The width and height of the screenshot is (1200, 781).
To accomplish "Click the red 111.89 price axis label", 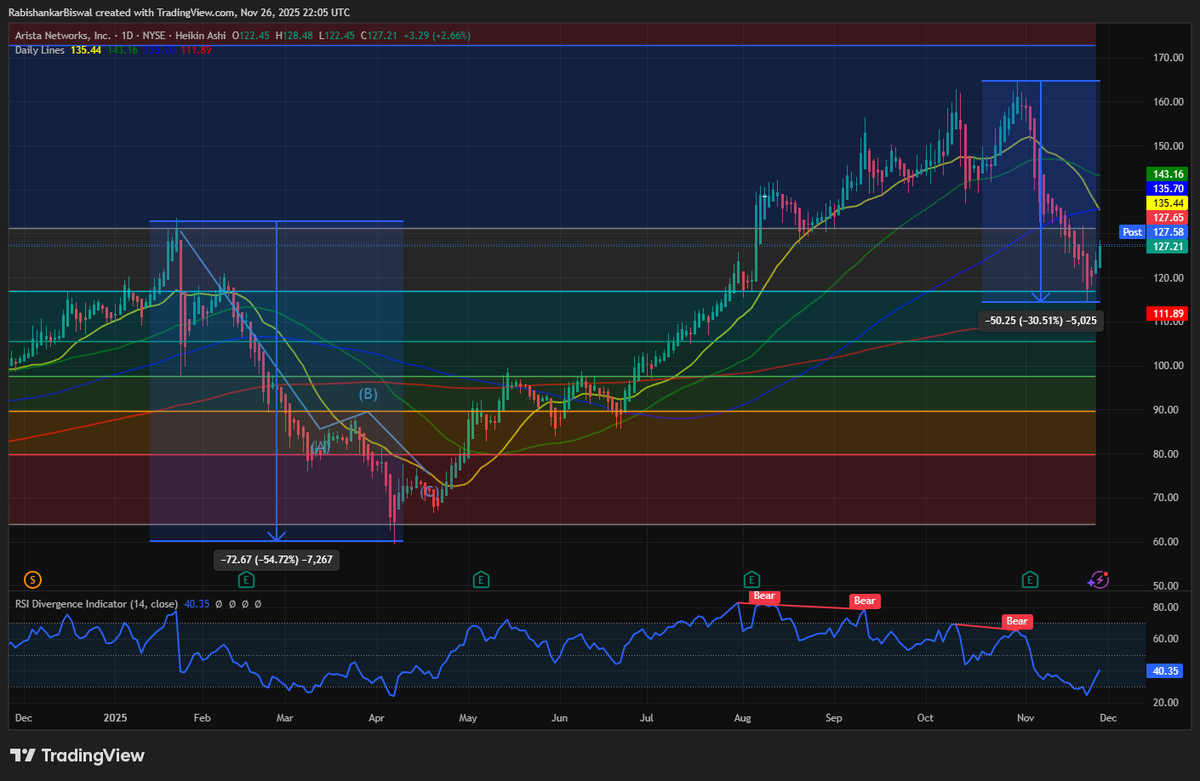I will [x=1165, y=314].
